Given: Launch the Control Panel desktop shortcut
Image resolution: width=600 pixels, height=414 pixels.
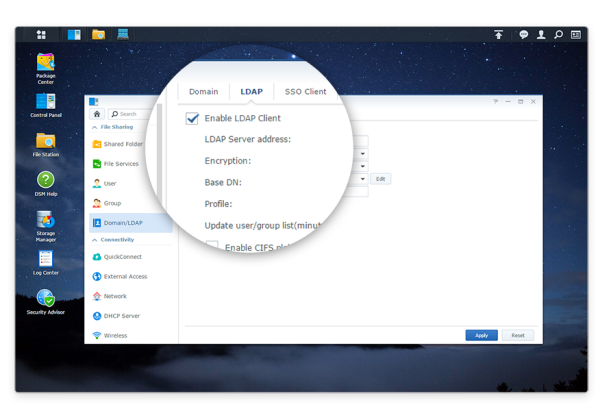Looking at the screenshot, I should coord(46,102).
